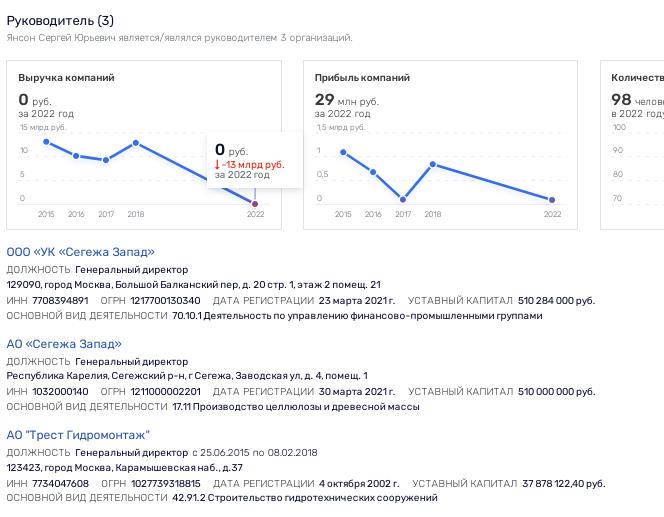664x517 pixels.
Task: Click the 2016 profit chart data point
Action: pyautogui.click(x=373, y=172)
